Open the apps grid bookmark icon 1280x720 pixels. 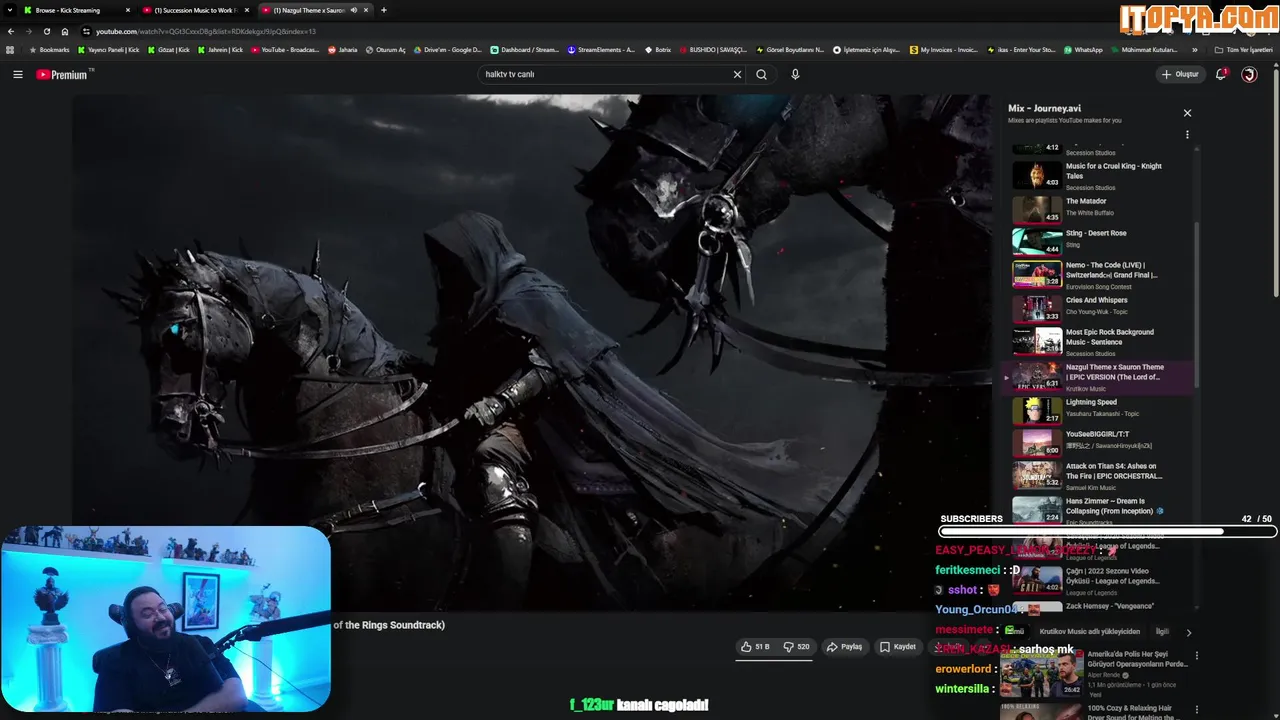pos(10,49)
